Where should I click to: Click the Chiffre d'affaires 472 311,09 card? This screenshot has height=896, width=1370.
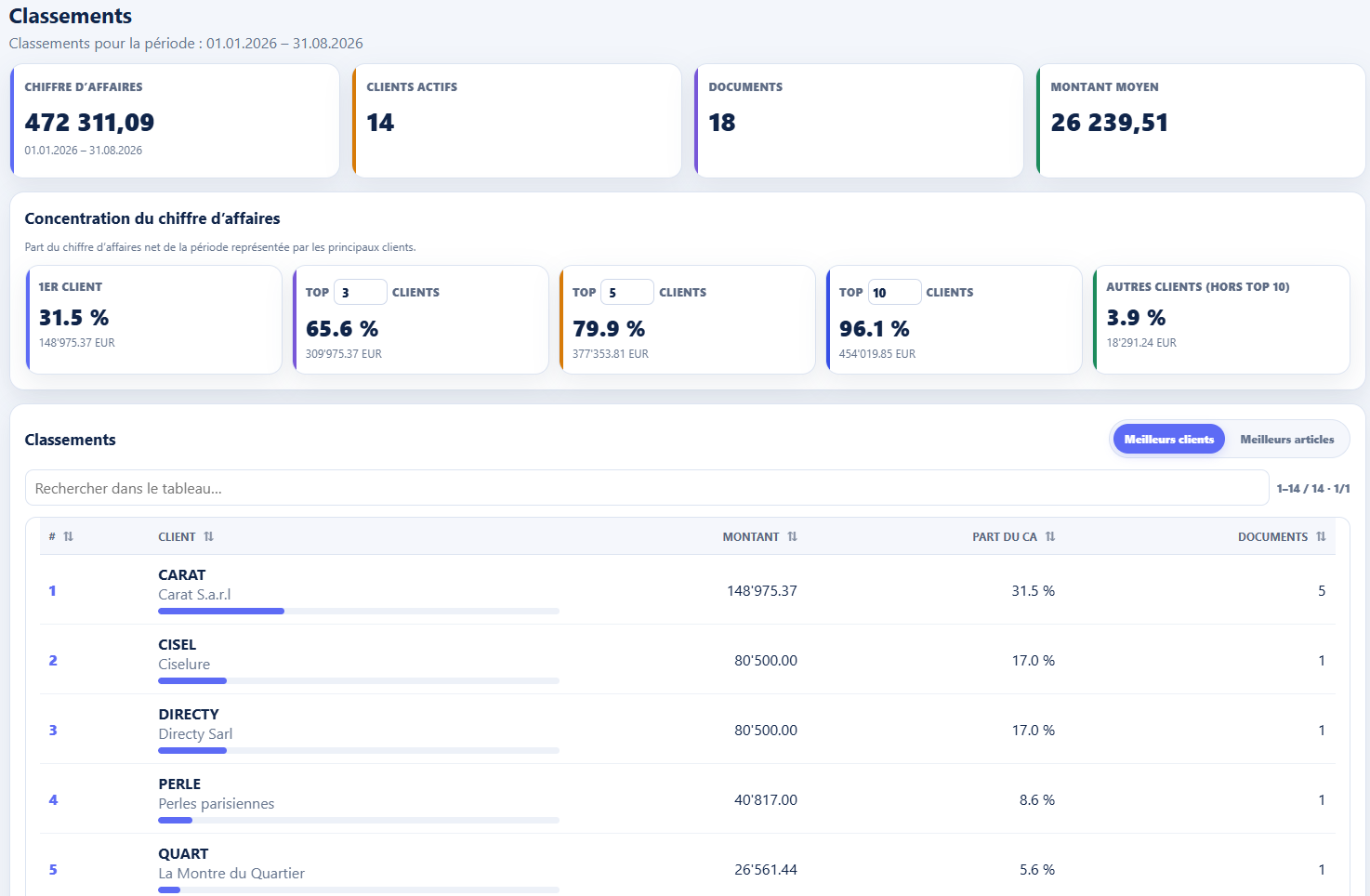(x=175, y=121)
